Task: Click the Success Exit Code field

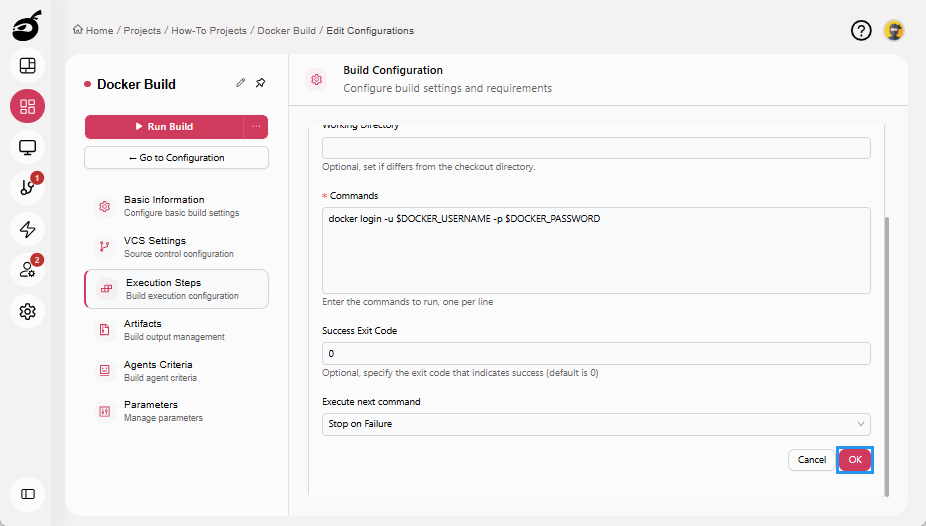Action: (x=596, y=354)
